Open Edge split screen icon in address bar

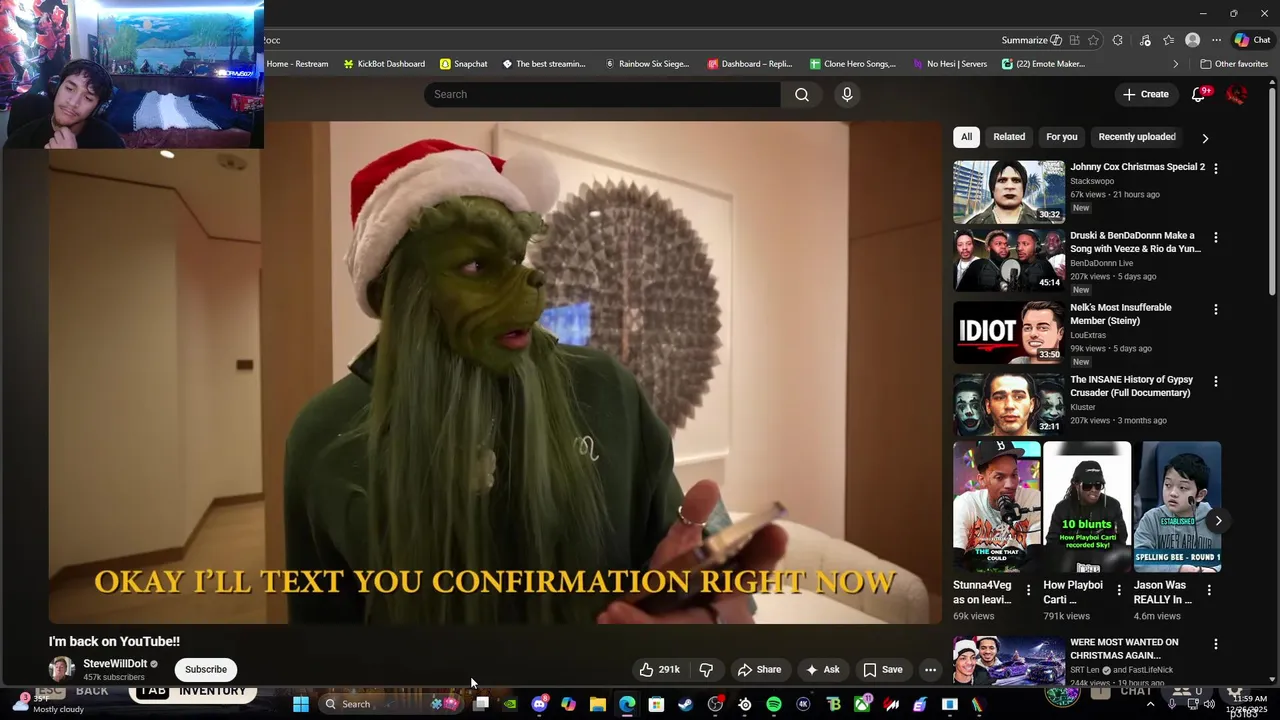click(1074, 40)
